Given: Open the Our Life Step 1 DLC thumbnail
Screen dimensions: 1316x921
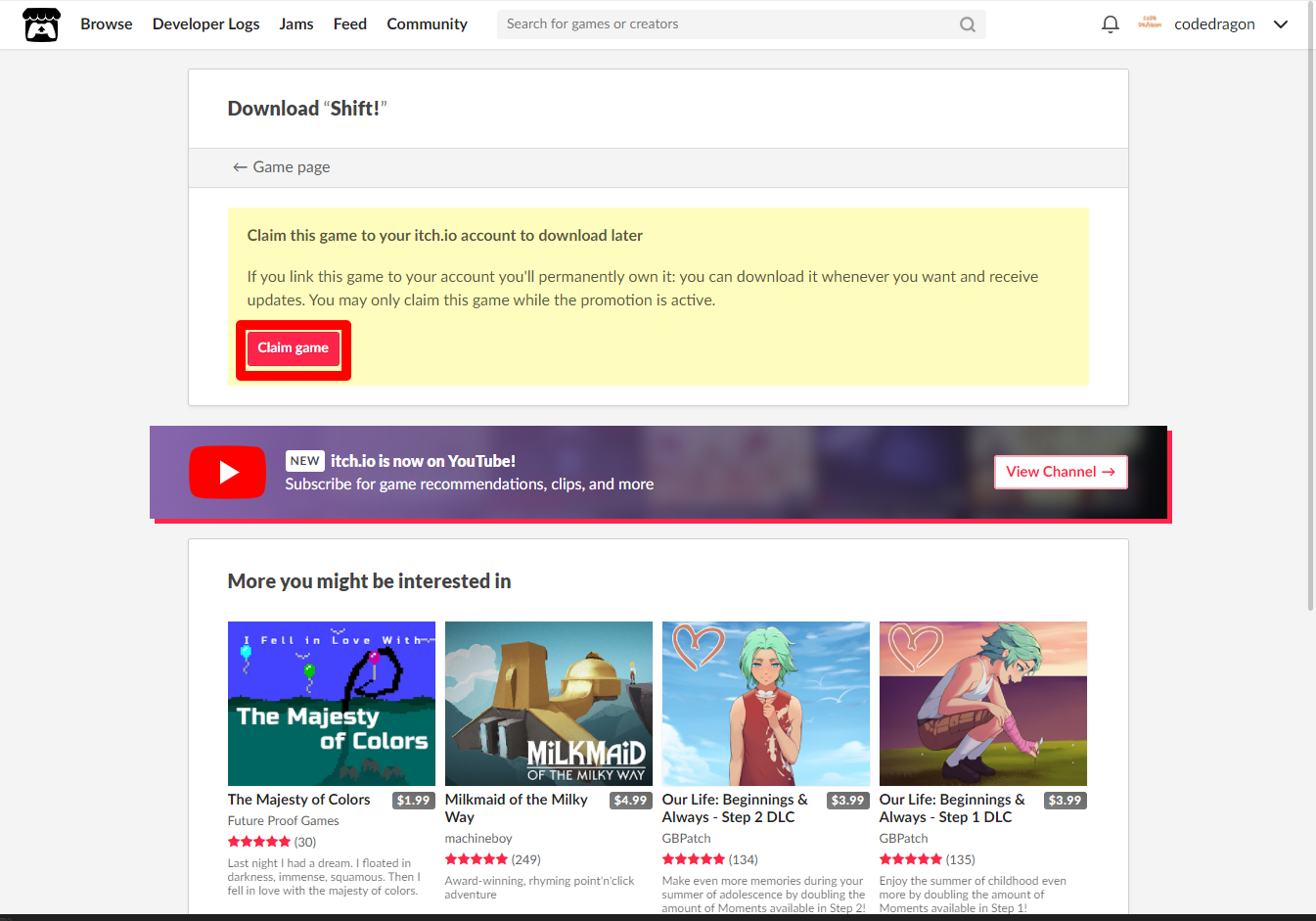Looking at the screenshot, I should (983, 704).
